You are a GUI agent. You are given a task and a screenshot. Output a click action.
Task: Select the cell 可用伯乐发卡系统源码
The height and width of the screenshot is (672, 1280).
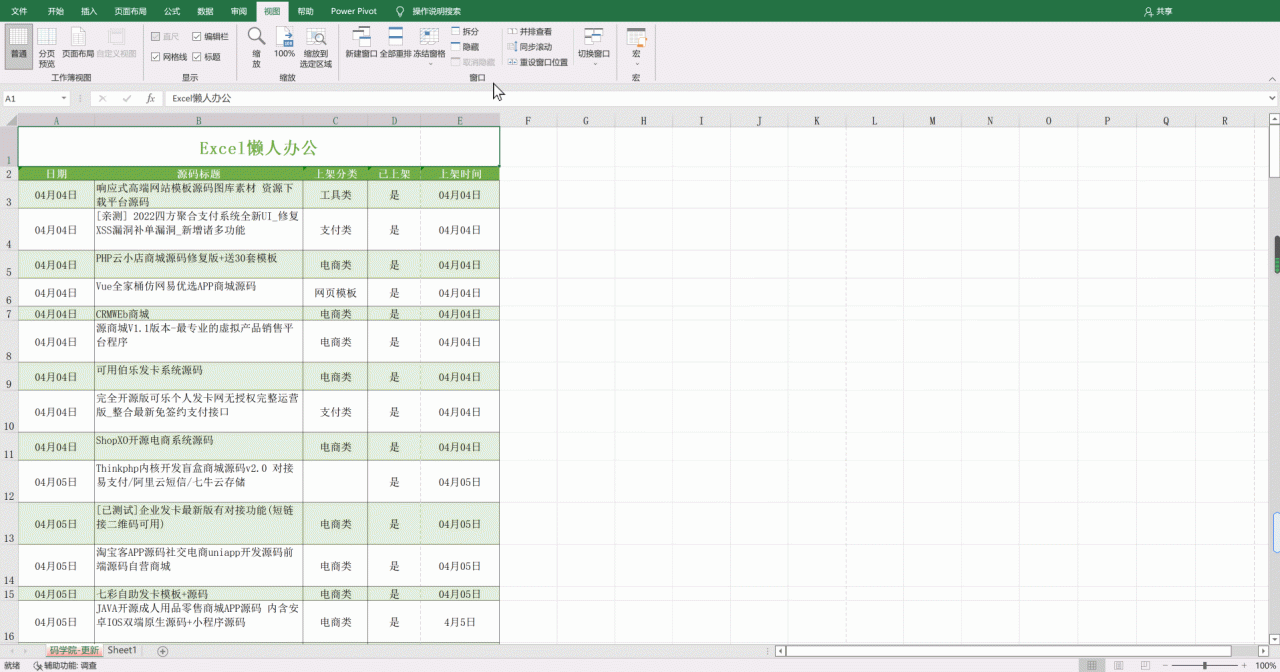click(199, 377)
